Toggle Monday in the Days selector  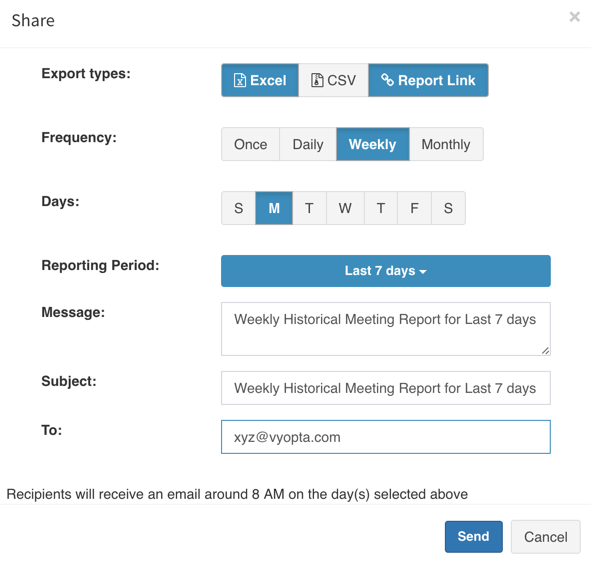(x=274, y=208)
